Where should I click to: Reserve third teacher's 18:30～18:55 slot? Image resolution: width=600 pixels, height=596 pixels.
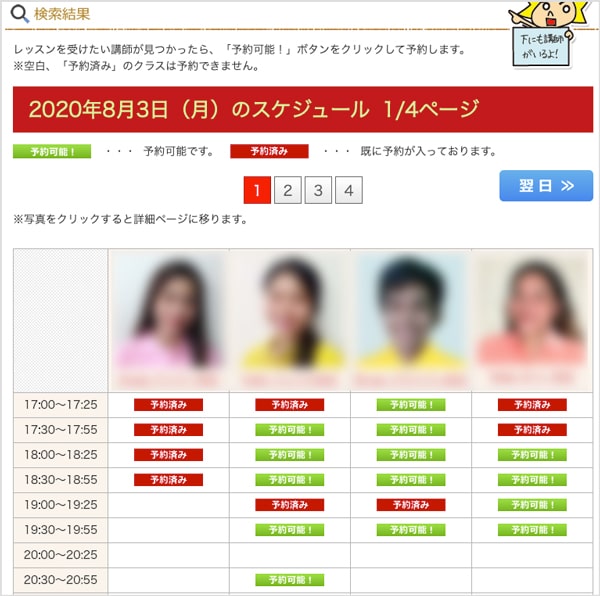click(x=410, y=480)
